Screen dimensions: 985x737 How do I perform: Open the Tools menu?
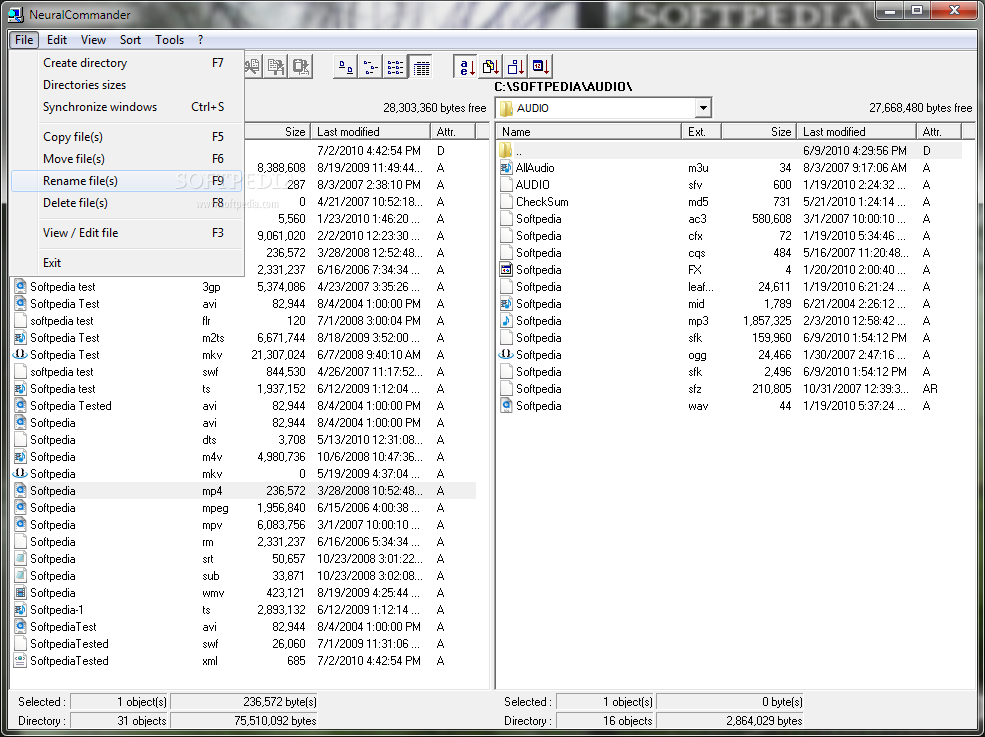(x=170, y=40)
